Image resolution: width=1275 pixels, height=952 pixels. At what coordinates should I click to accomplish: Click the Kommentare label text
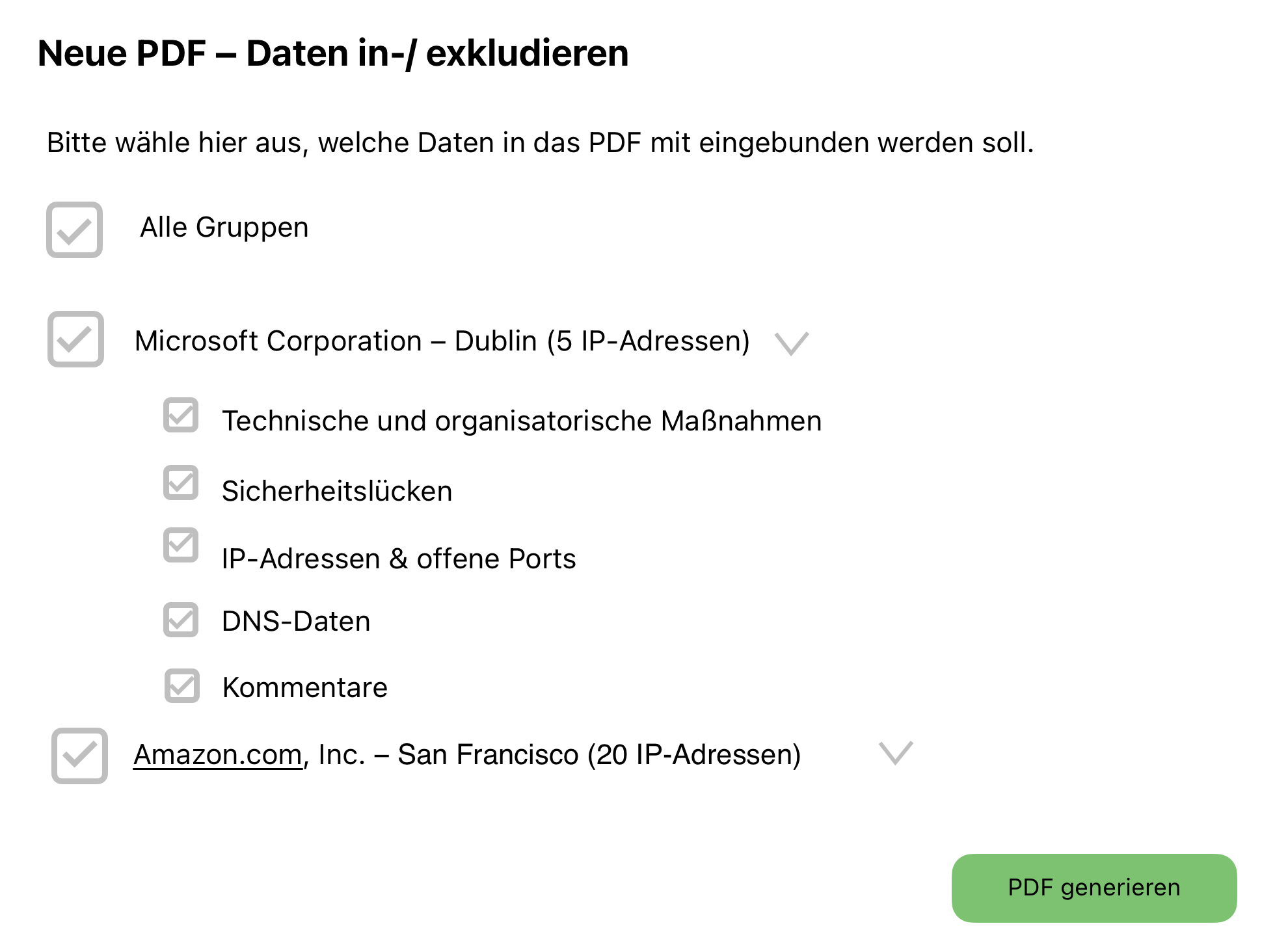305,687
